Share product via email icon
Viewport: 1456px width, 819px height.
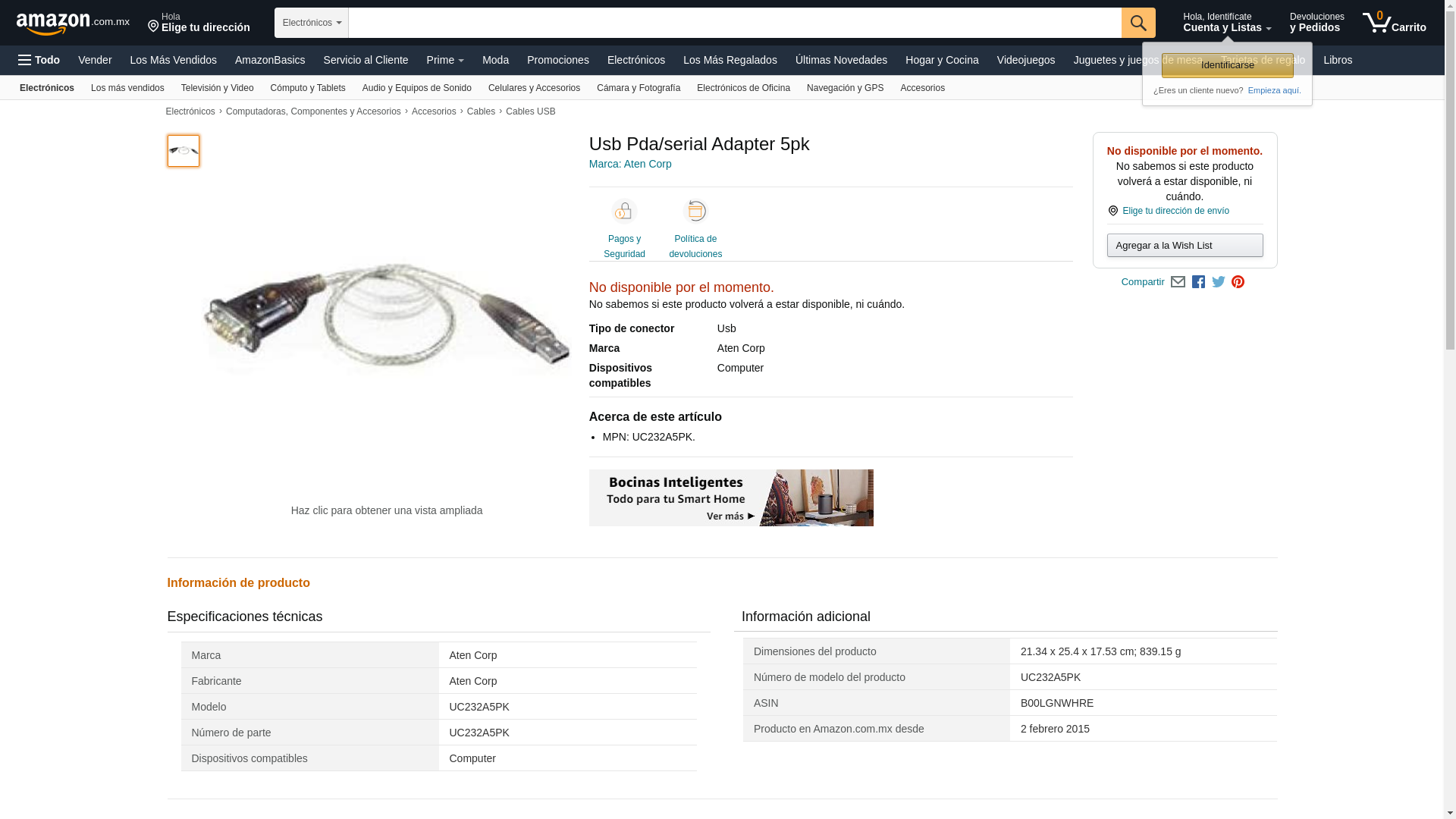1178,282
